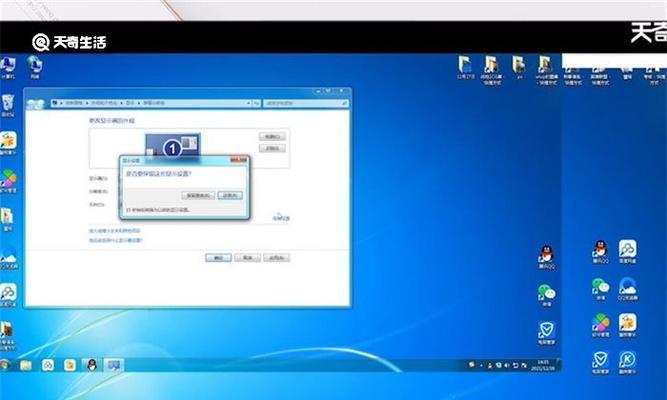This screenshot has height=400, width=667.
Task: Open the 12月27日 folder on desktop
Action: pos(465,68)
